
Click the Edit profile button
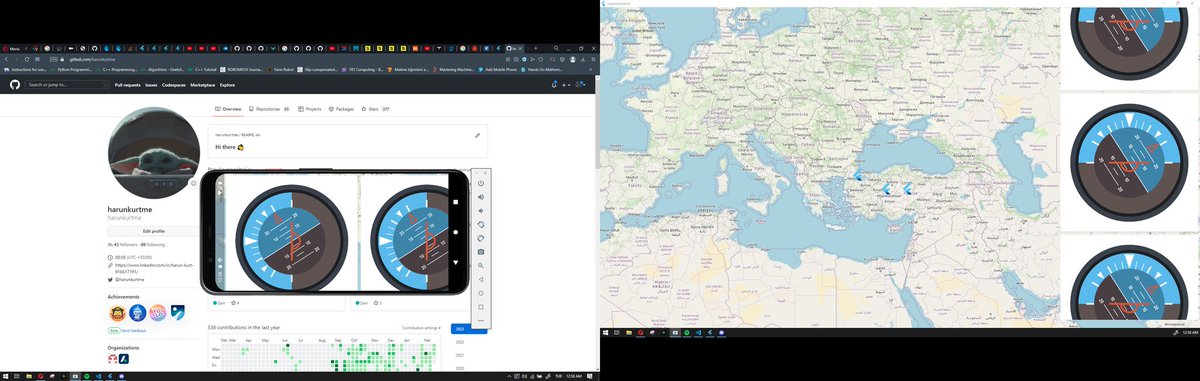[153, 230]
